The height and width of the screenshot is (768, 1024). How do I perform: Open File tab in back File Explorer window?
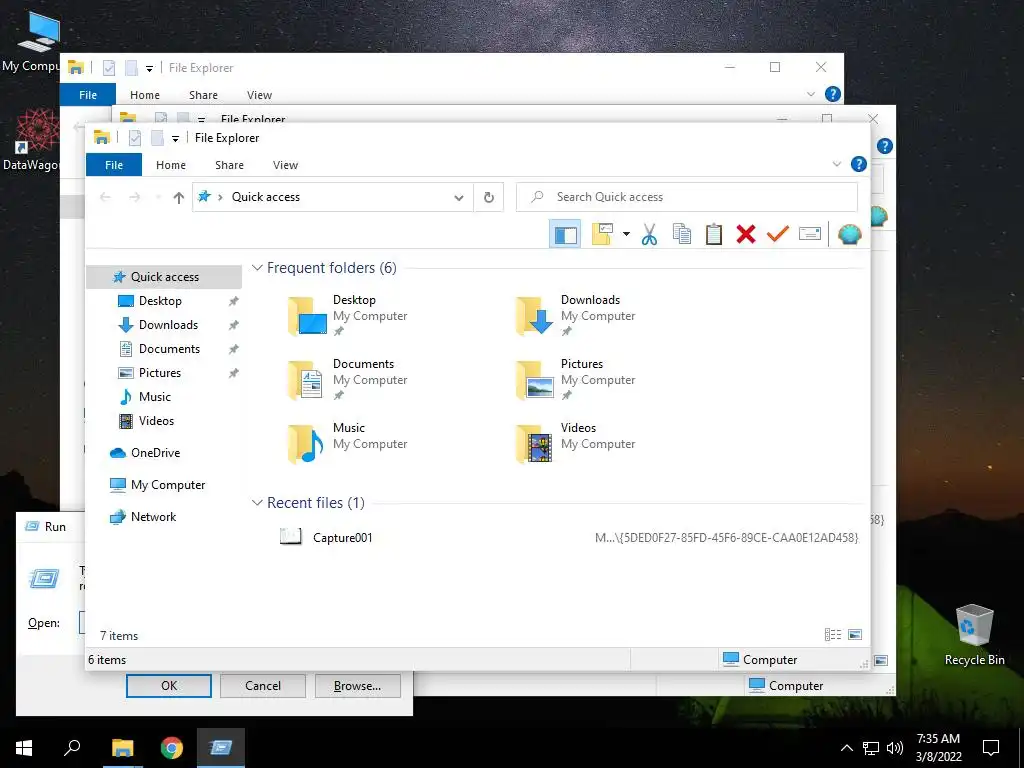88,95
